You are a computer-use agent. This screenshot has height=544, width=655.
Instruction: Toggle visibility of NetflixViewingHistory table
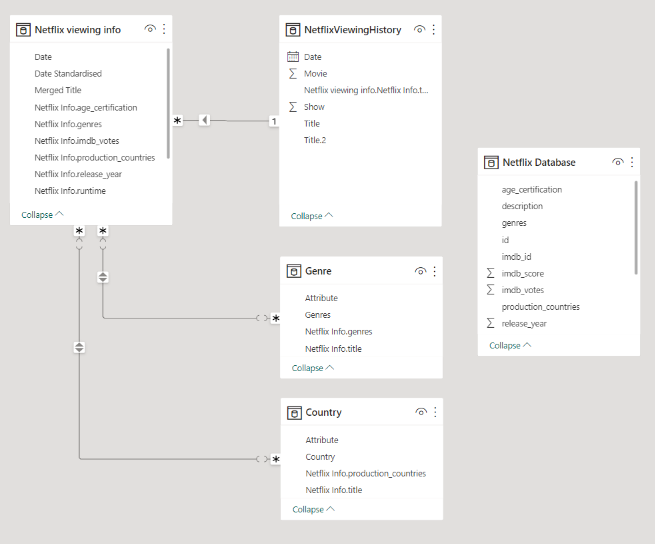click(420, 30)
